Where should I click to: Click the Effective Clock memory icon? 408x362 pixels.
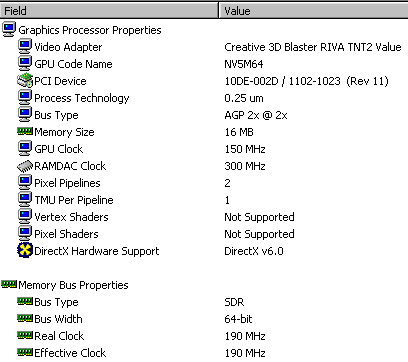click(x=25, y=352)
